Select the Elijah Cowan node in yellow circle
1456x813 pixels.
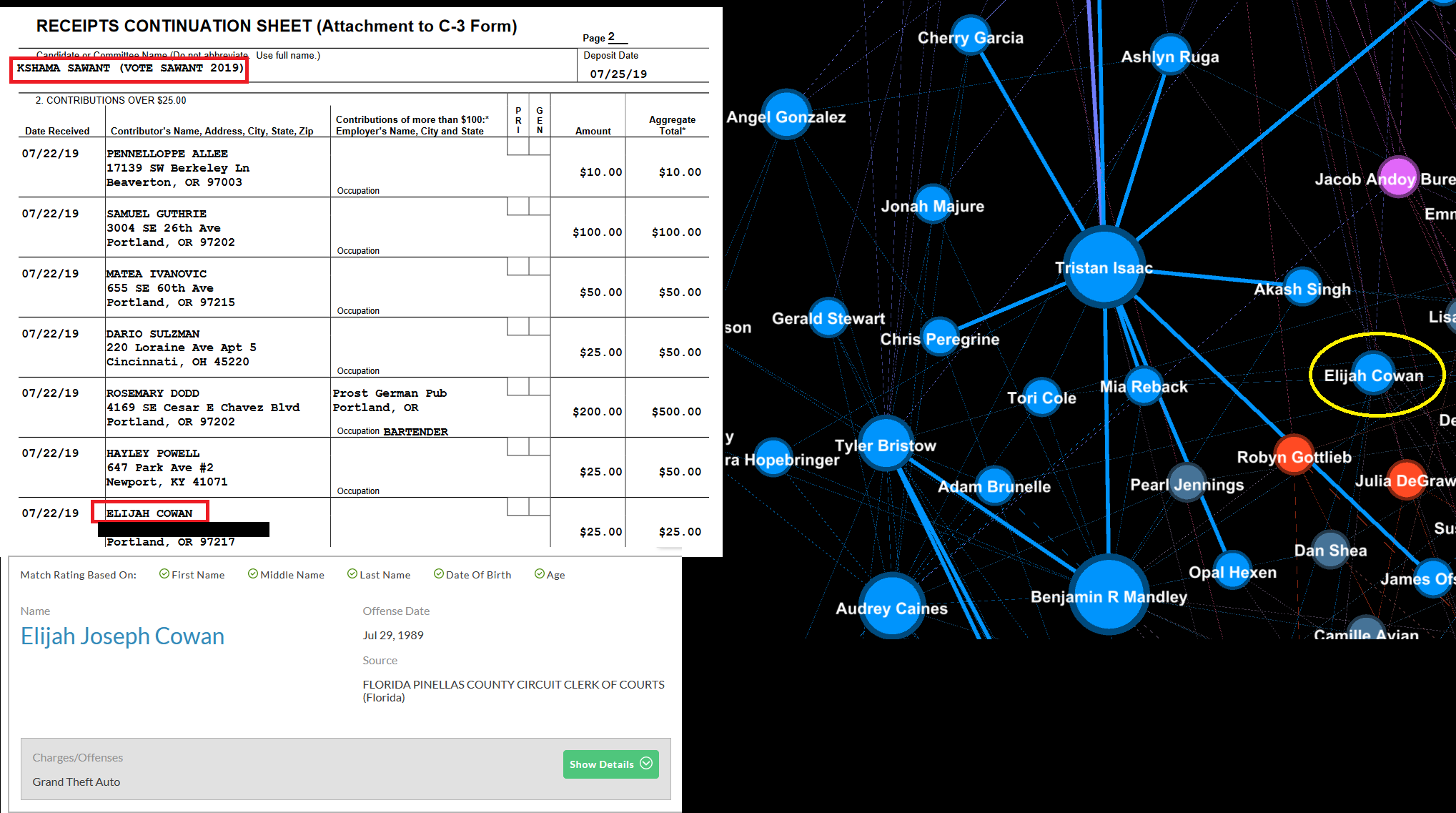click(1374, 374)
